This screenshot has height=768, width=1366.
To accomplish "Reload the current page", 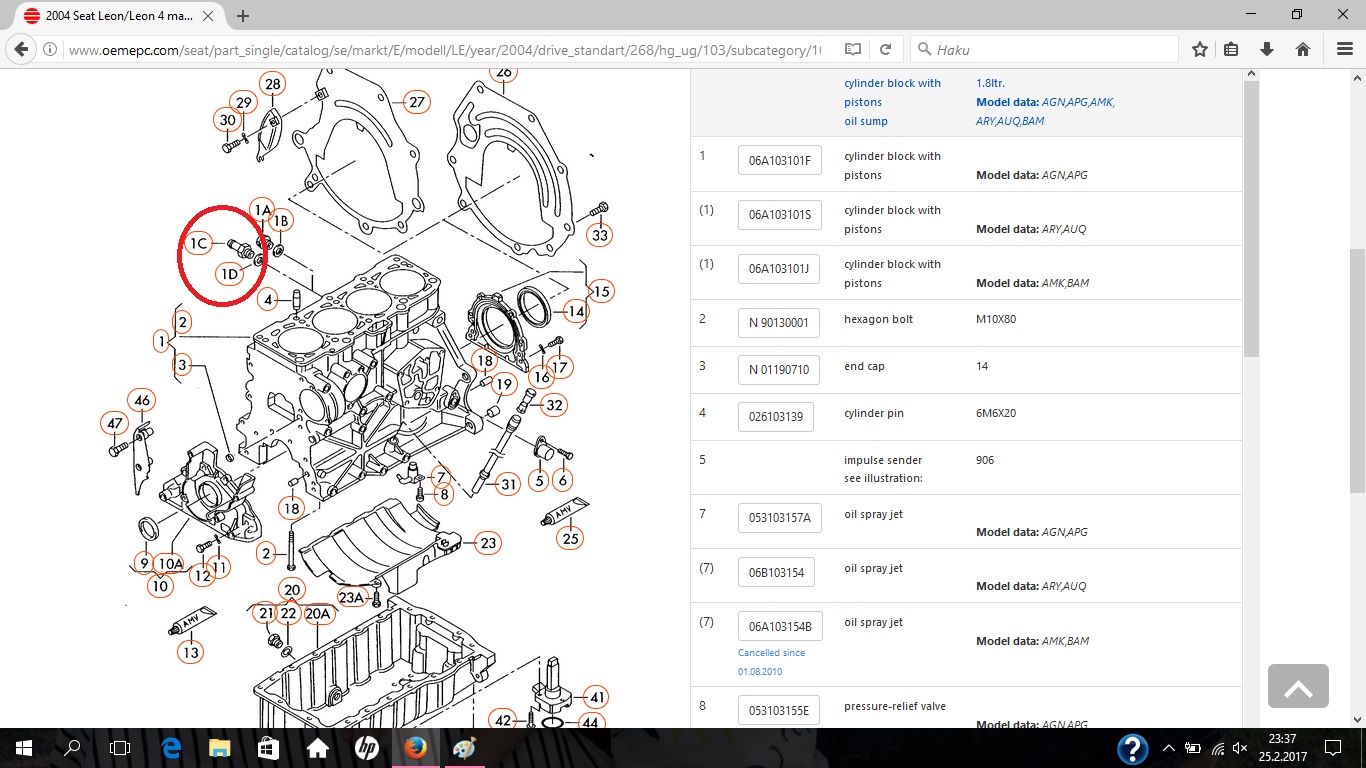I will click(885, 49).
